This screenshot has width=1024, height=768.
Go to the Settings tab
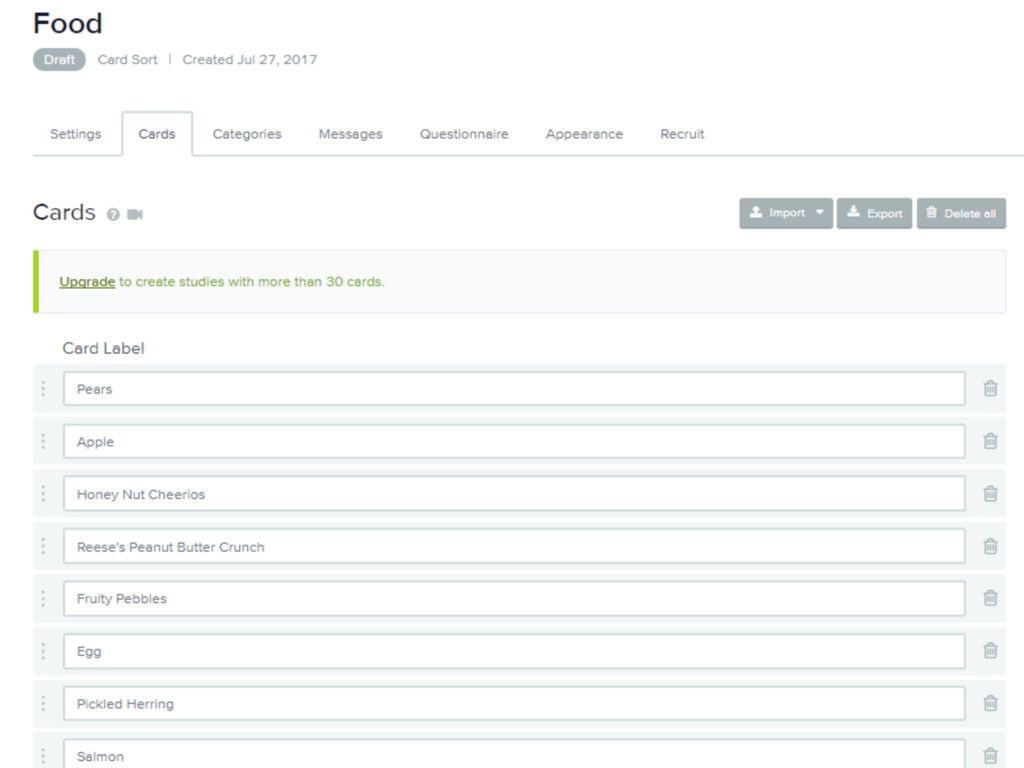click(76, 134)
